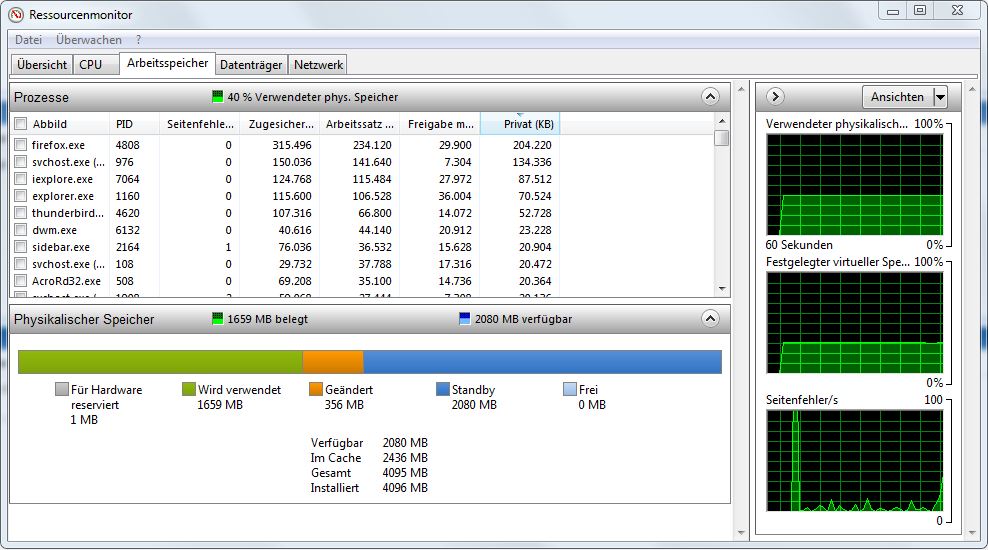Select the AcroRd32.exe process name
Screen dimensions: 988x550
click(x=66, y=281)
